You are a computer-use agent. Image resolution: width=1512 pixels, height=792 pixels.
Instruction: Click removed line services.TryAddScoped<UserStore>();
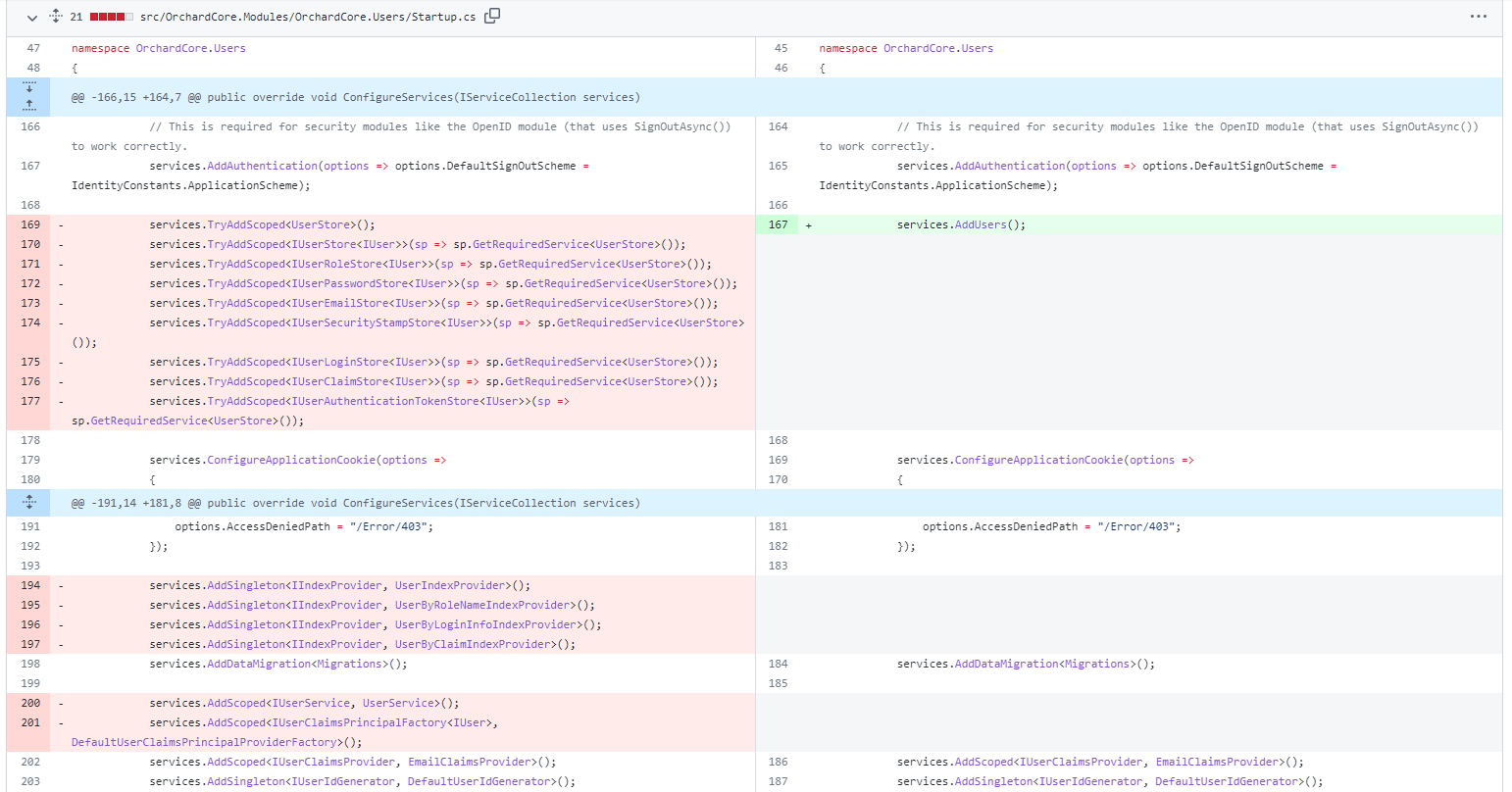pos(262,224)
